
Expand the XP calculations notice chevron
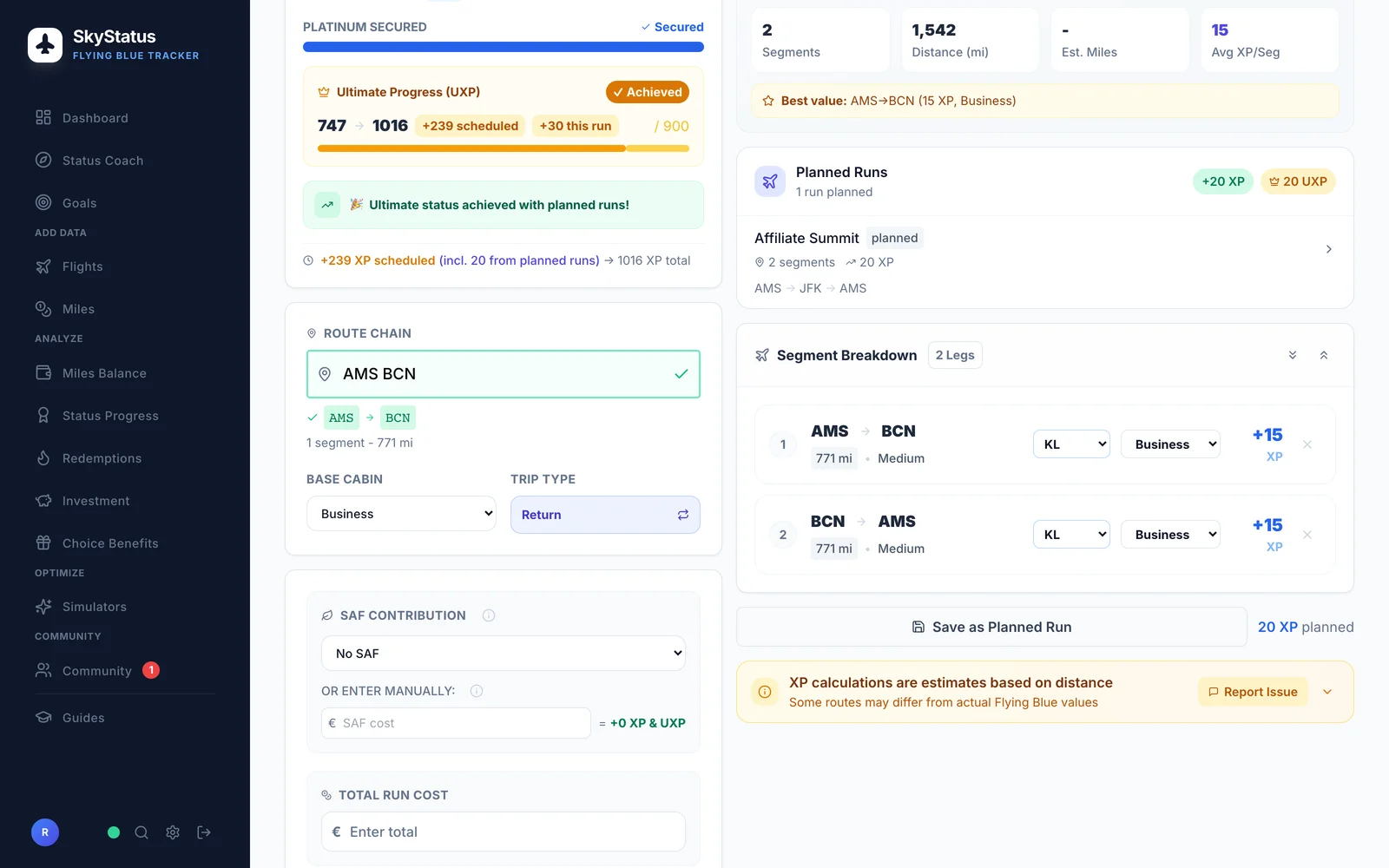click(1327, 692)
